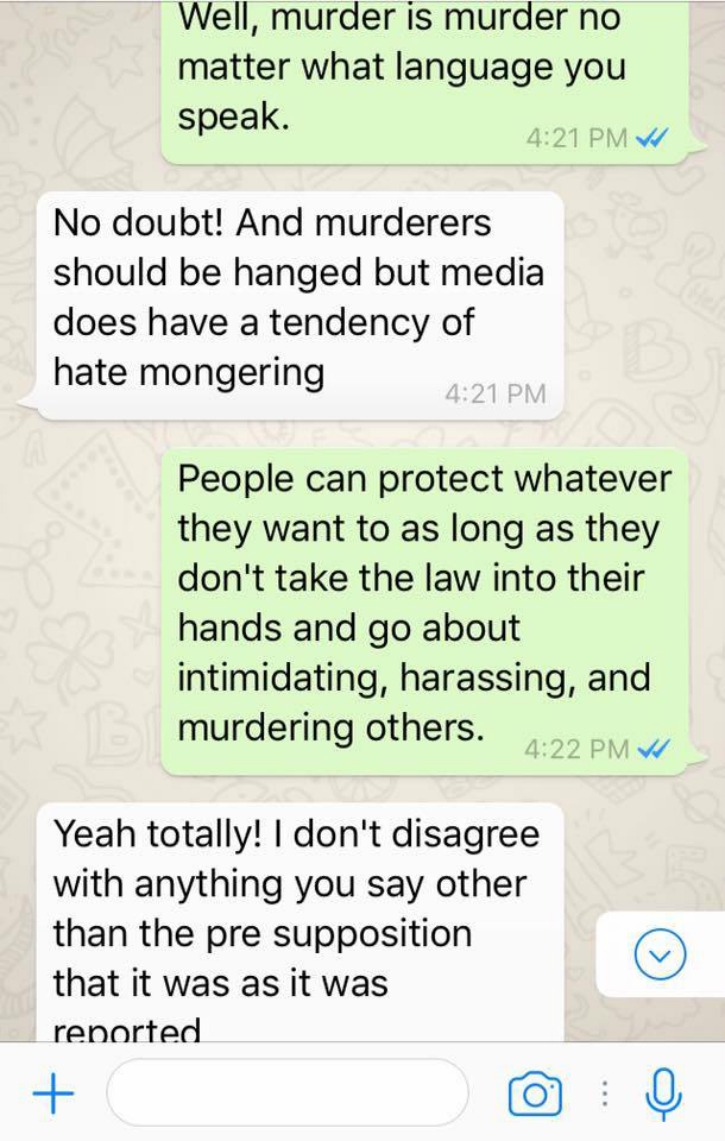Screen dimensions: 725x1141
Task: Tap the 4:21 PM timestamp on white bubble
Action: pyautogui.click(x=495, y=393)
